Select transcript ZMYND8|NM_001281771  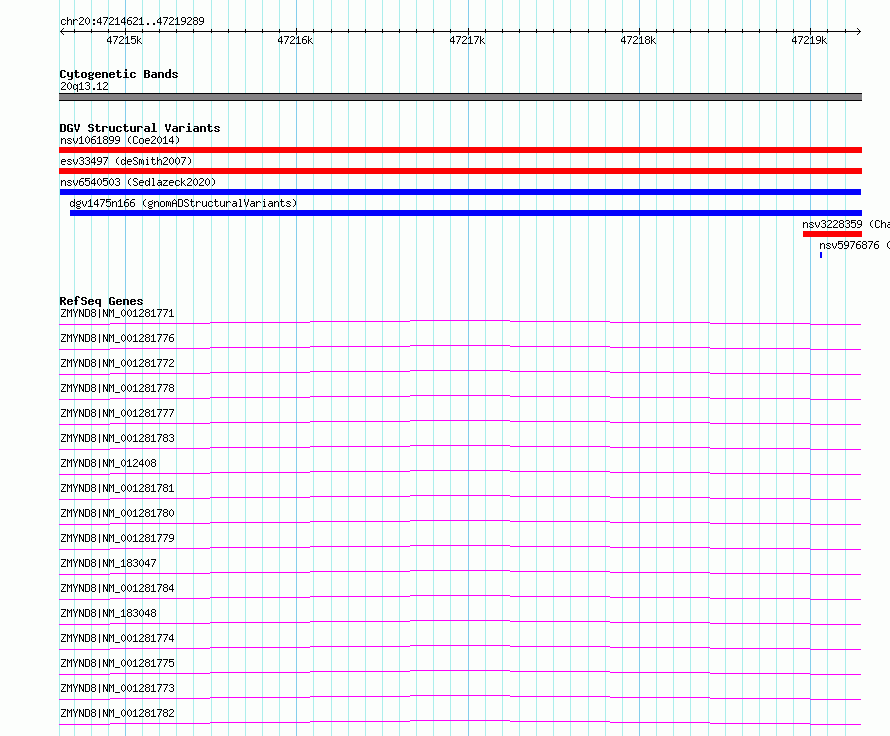pos(117,313)
